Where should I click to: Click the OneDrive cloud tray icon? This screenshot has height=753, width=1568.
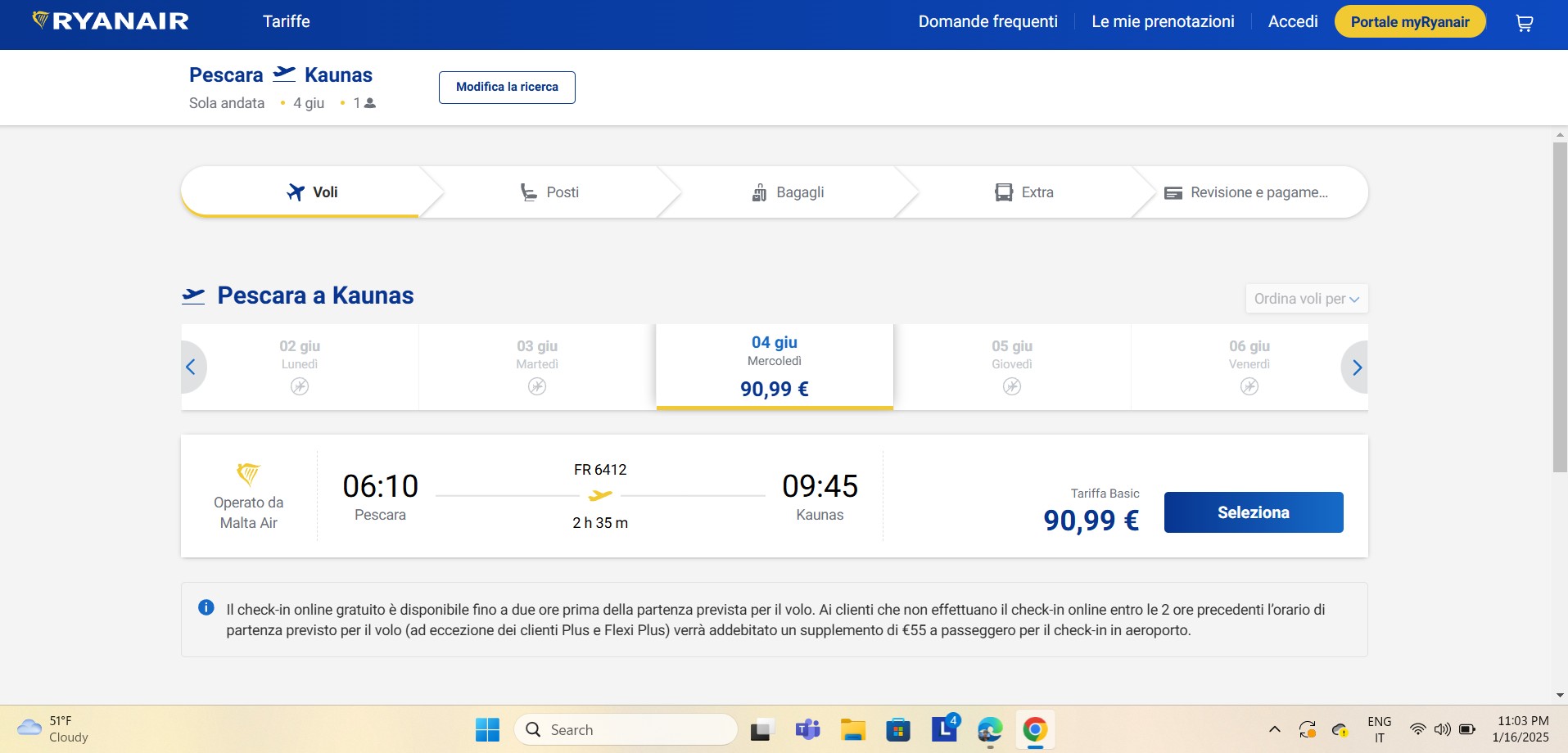pos(1340,729)
